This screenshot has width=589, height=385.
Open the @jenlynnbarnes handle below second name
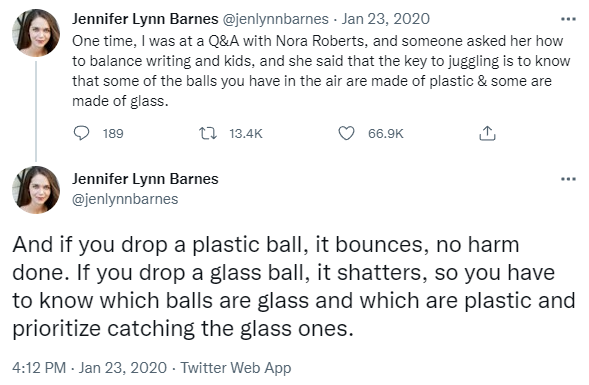pos(125,199)
